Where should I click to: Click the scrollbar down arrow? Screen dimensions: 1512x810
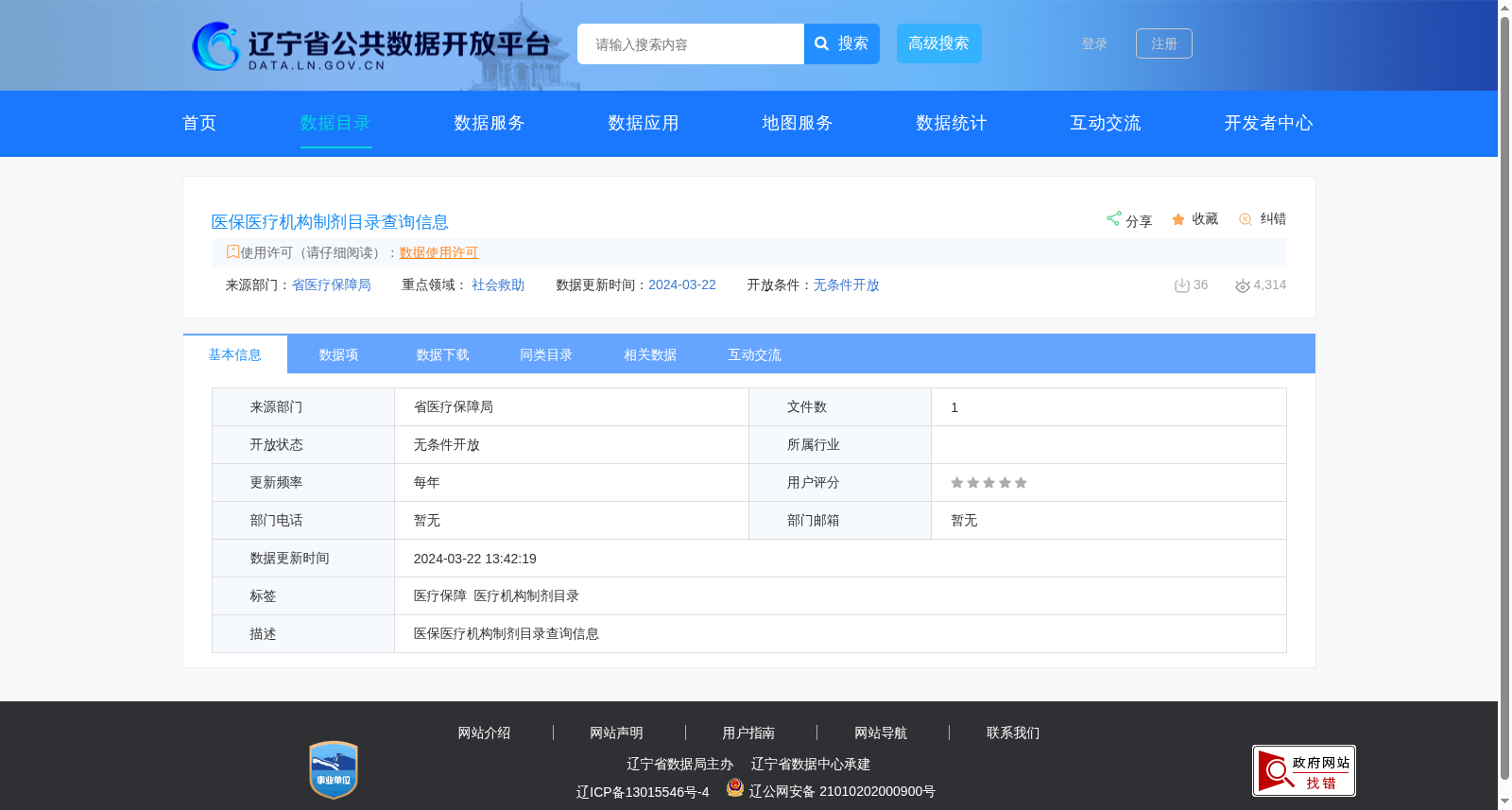[x=1504, y=801]
